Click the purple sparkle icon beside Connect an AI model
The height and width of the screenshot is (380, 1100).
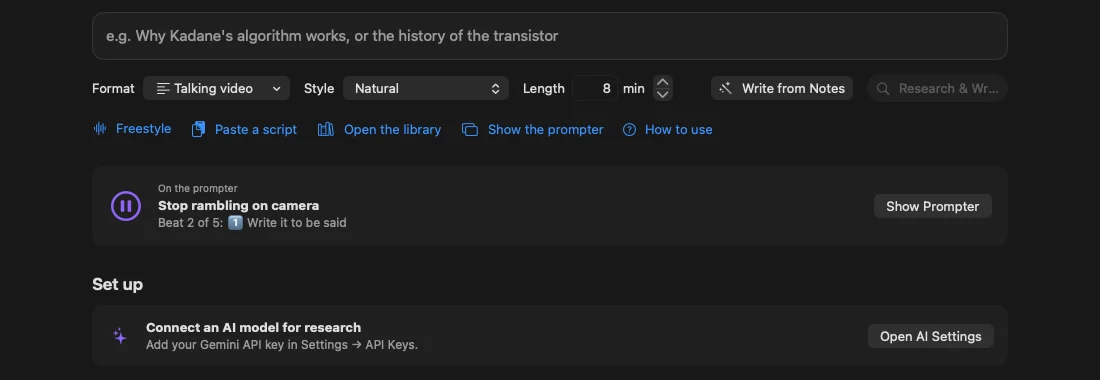(120, 336)
